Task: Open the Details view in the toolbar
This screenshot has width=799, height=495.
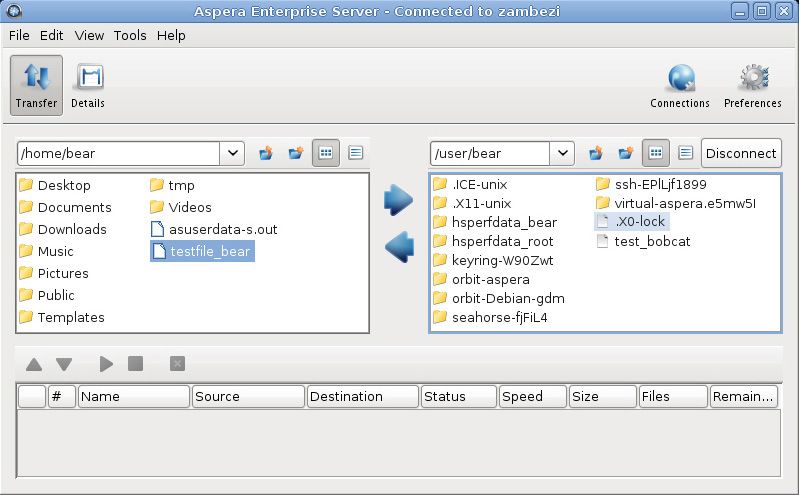Action: tap(88, 86)
